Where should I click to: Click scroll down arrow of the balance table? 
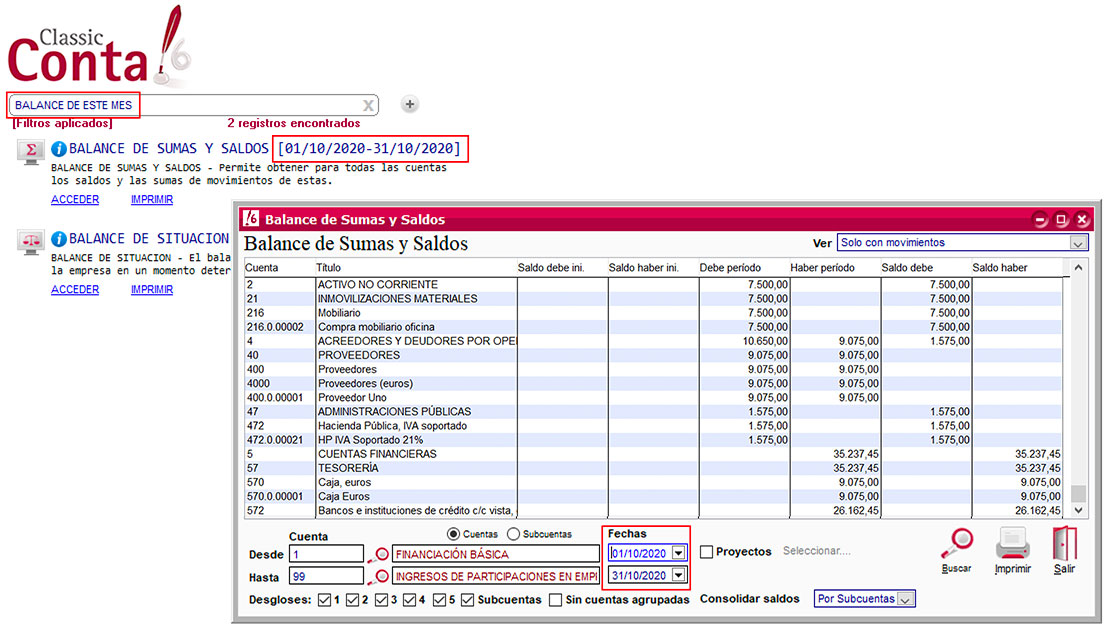point(1078,510)
